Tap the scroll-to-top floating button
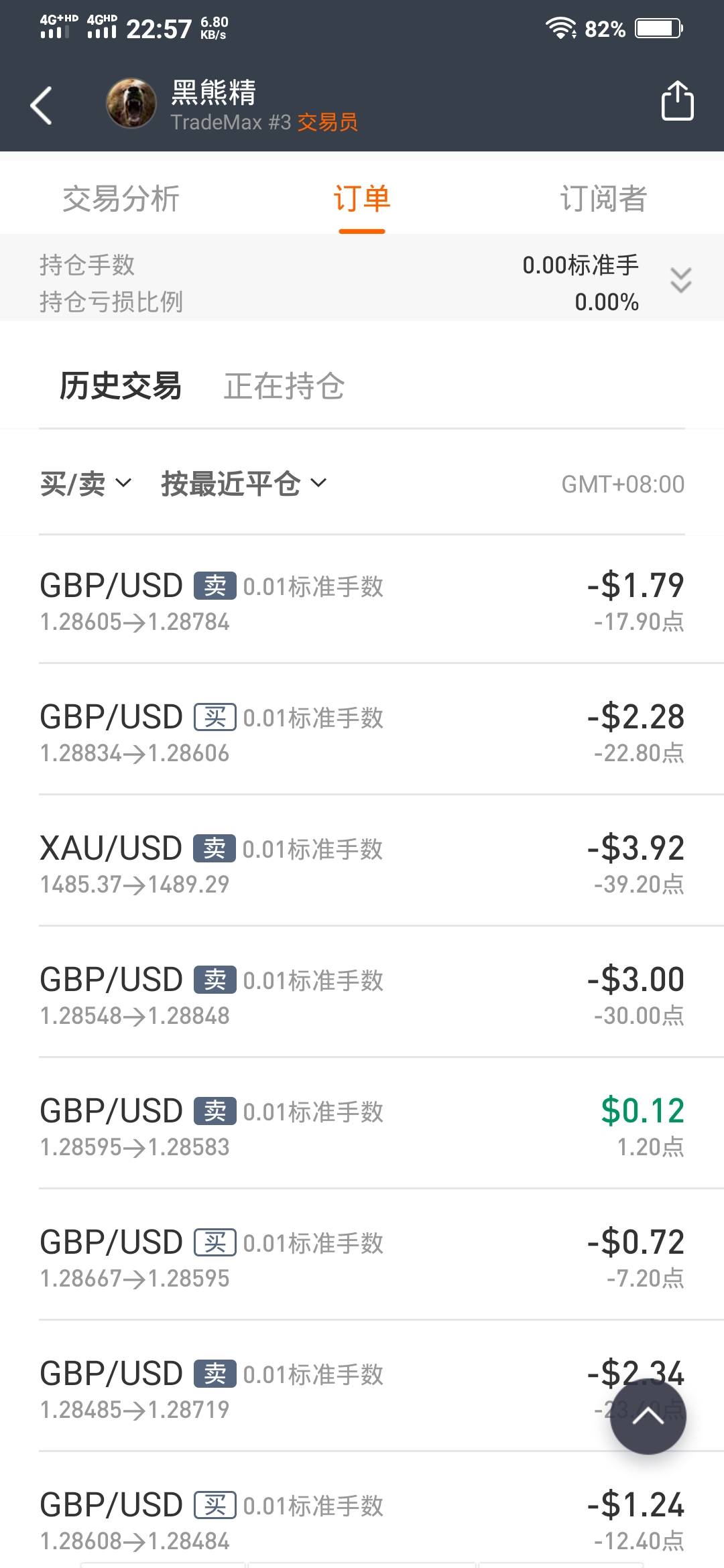The image size is (724, 1568). pos(648,1416)
